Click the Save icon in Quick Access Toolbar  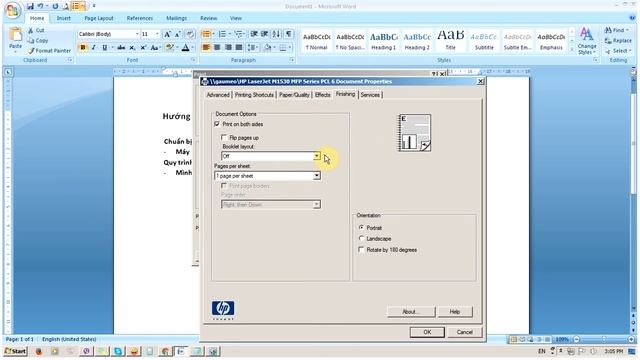click(x=30, y=6)
